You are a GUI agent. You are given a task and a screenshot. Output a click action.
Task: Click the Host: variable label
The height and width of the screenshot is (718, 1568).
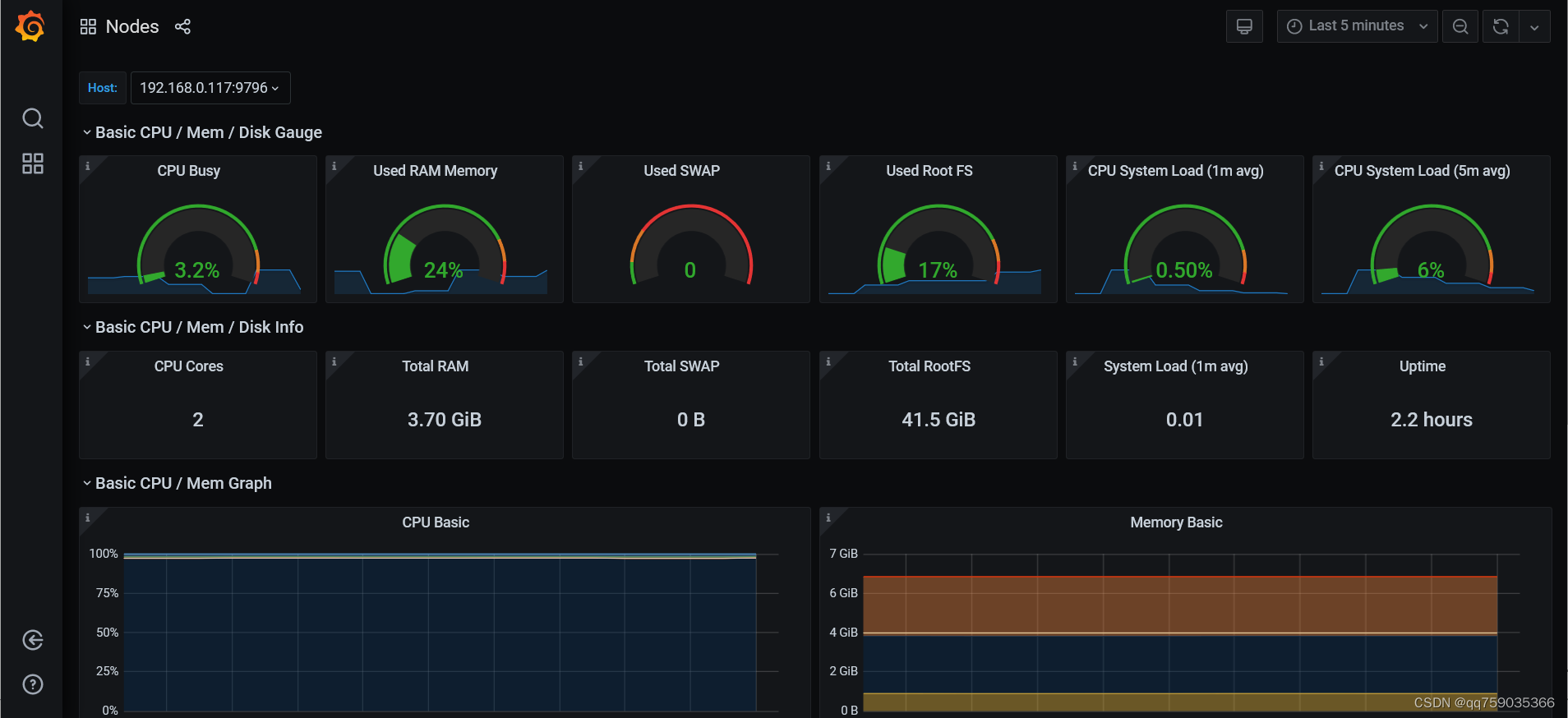coord(103,88)
